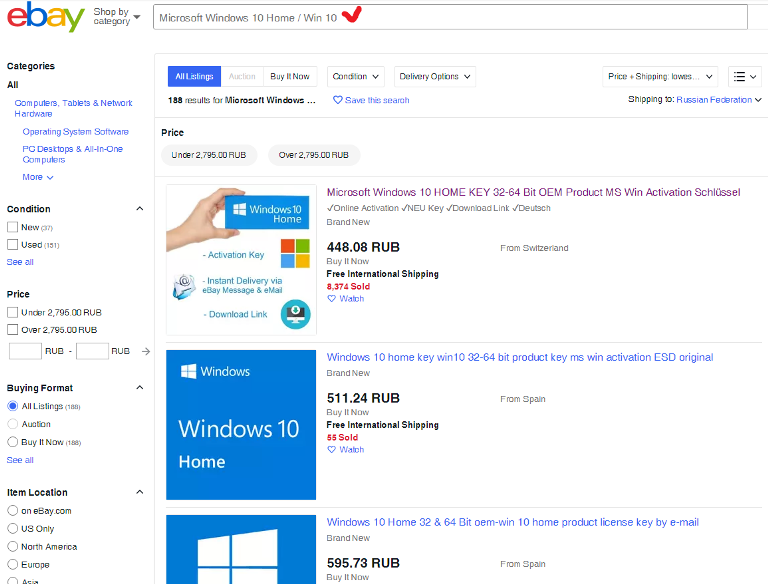Switch to the All Listings tab

[194, 76]
